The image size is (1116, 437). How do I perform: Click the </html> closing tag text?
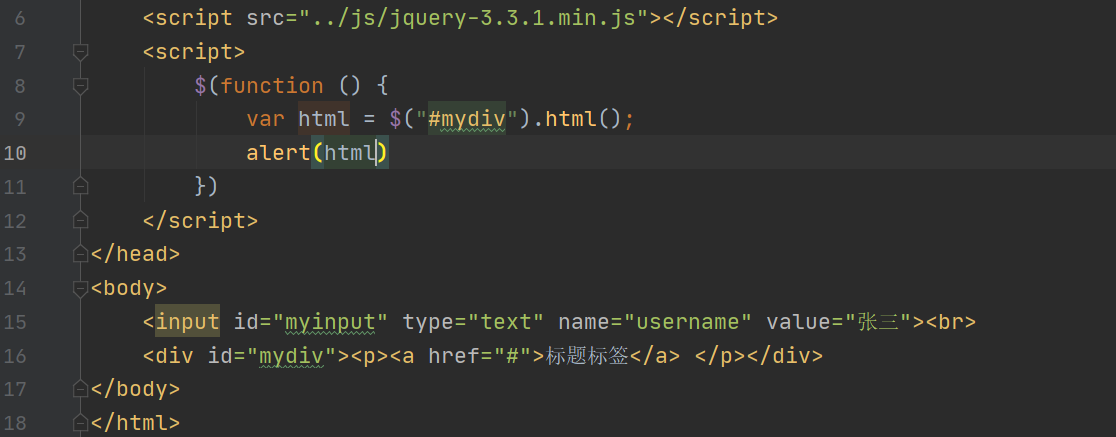pyautogui.click(x=135, y=423)
